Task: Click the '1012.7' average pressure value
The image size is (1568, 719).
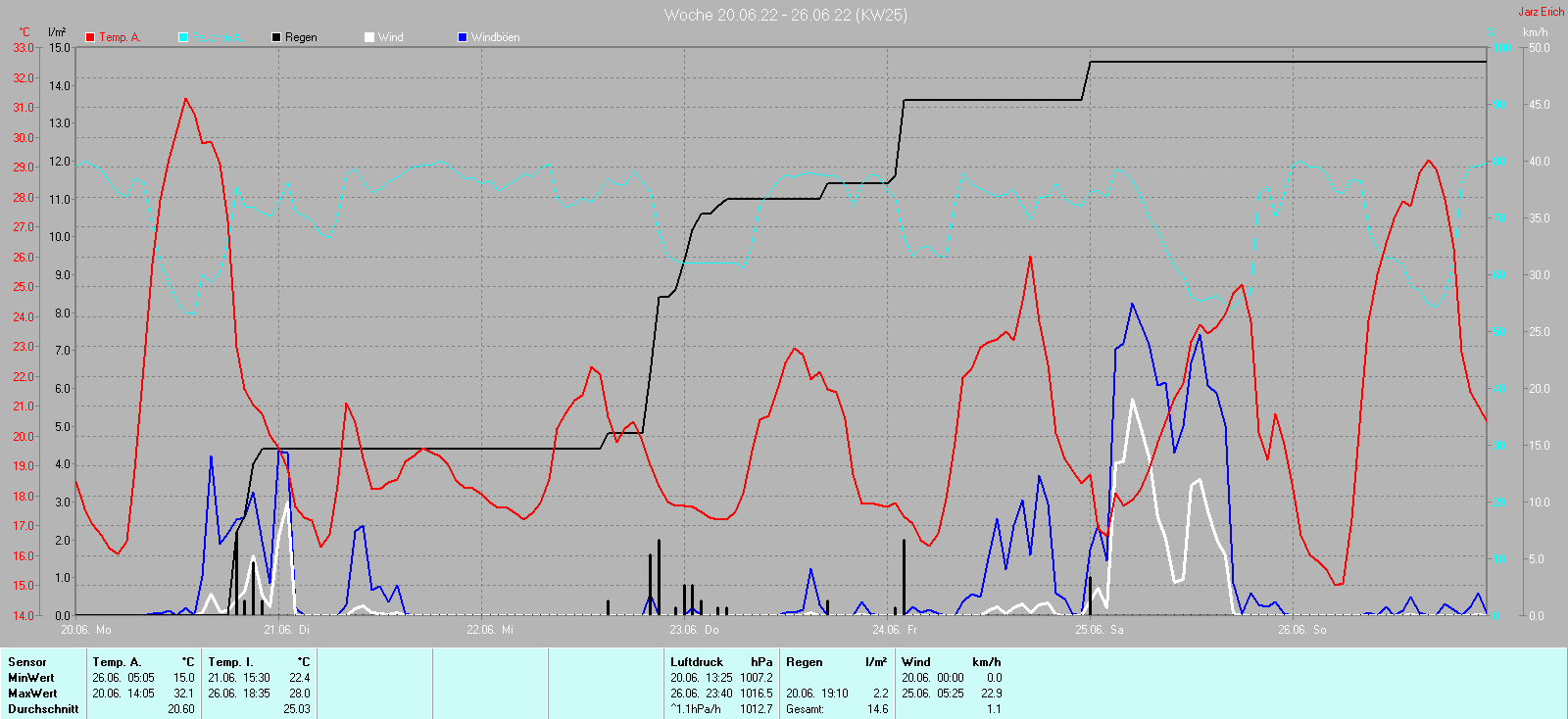Action: (x=757, y=709)
